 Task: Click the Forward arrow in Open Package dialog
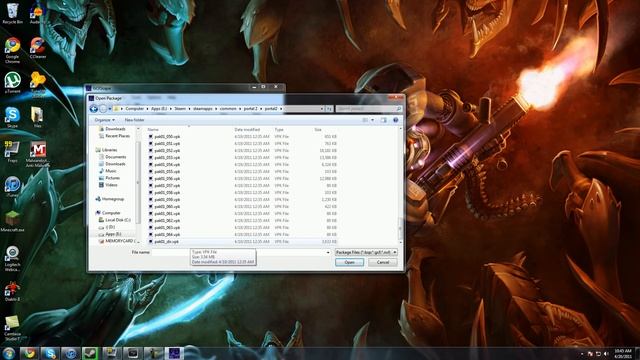click(103, 109)
